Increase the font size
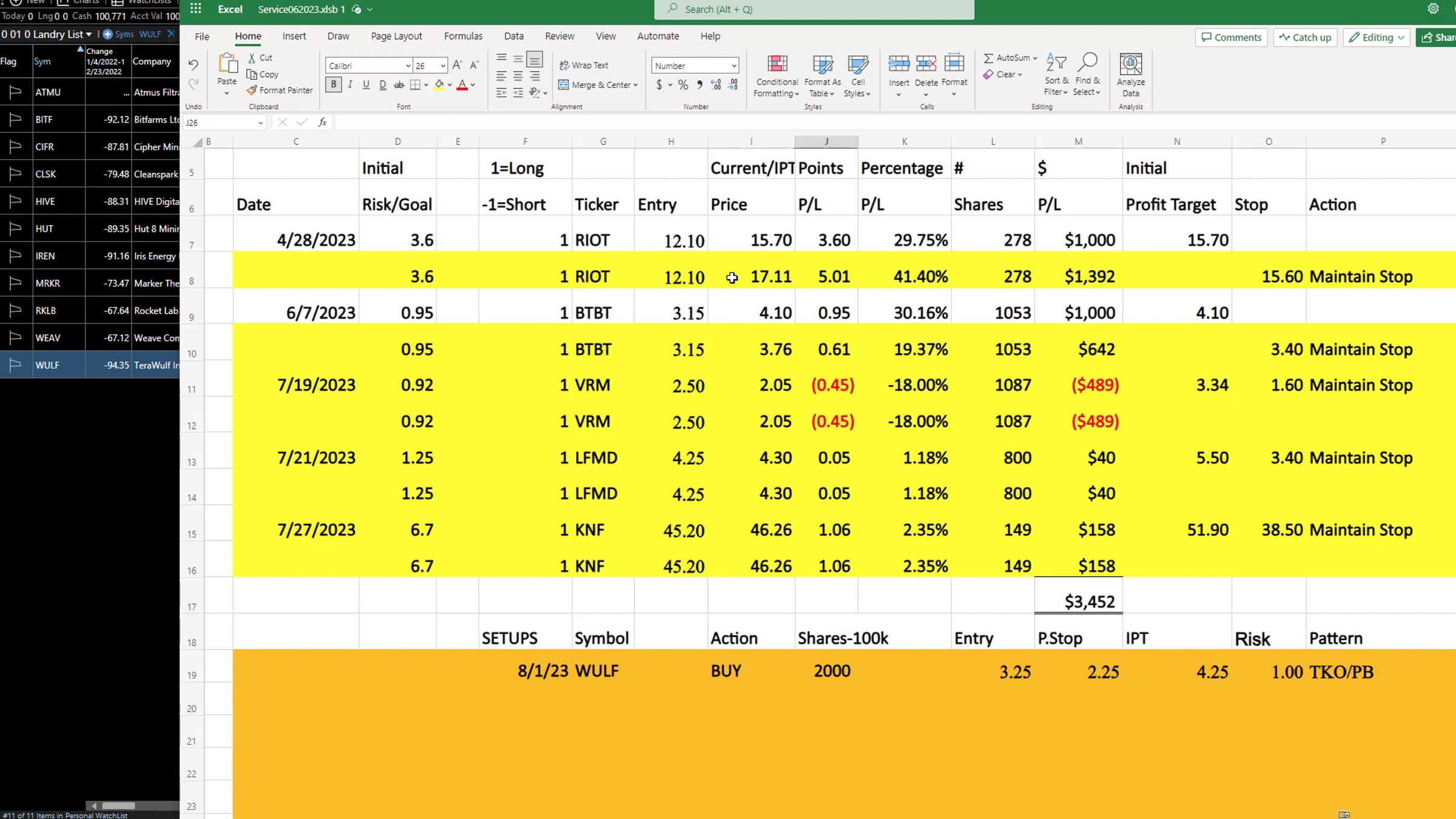Screen dimensions: 1456x819 coord(458,65)
